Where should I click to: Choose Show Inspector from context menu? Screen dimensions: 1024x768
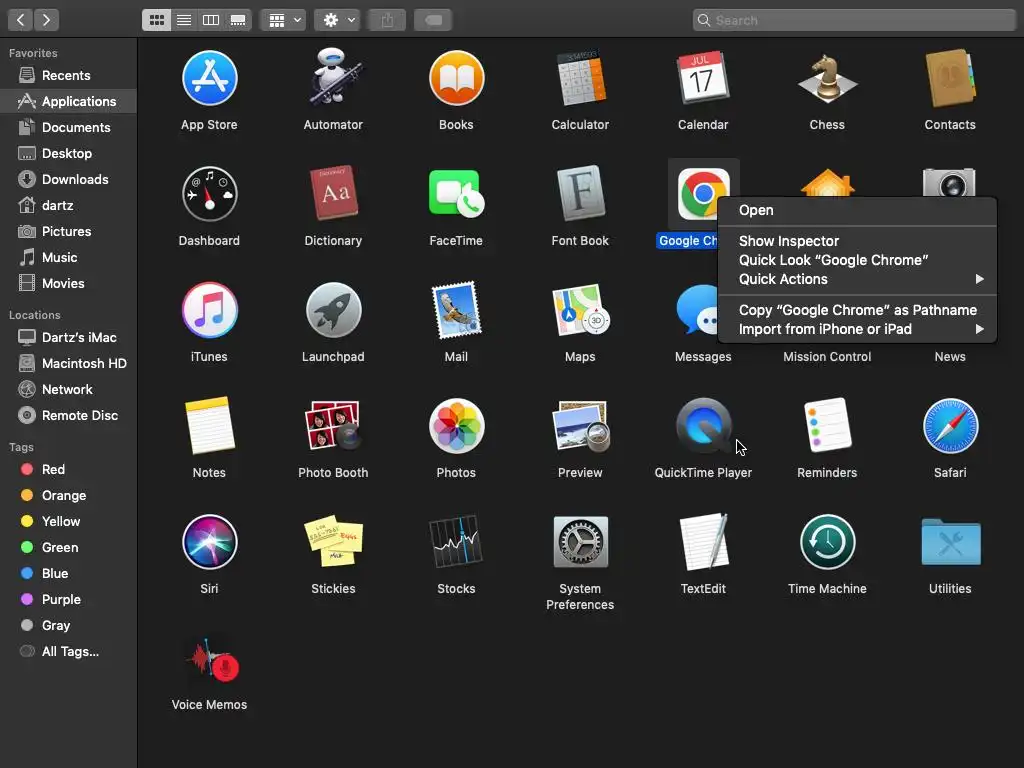coord(857,241)
